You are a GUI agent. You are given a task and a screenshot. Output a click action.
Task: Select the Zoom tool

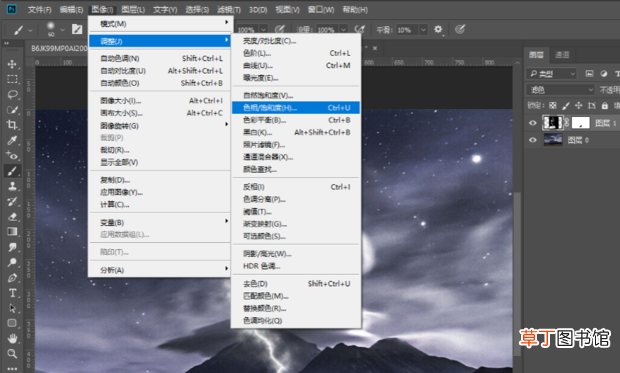pos(12,354)
